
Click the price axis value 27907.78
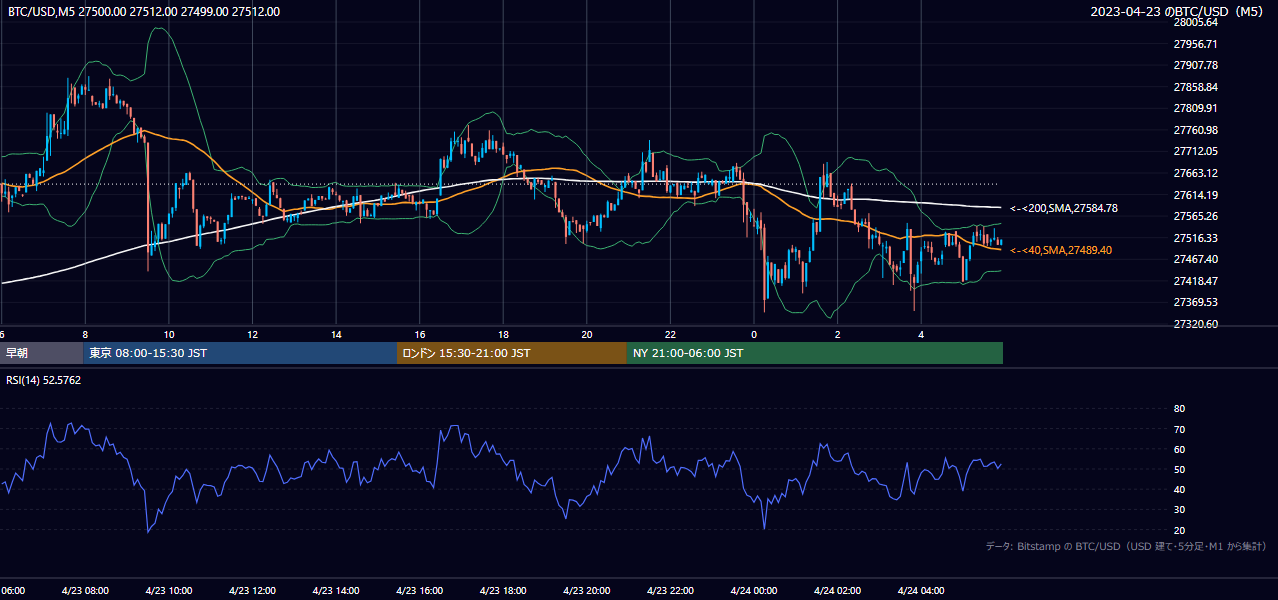pyautogui.click(x=1195, y=65)
